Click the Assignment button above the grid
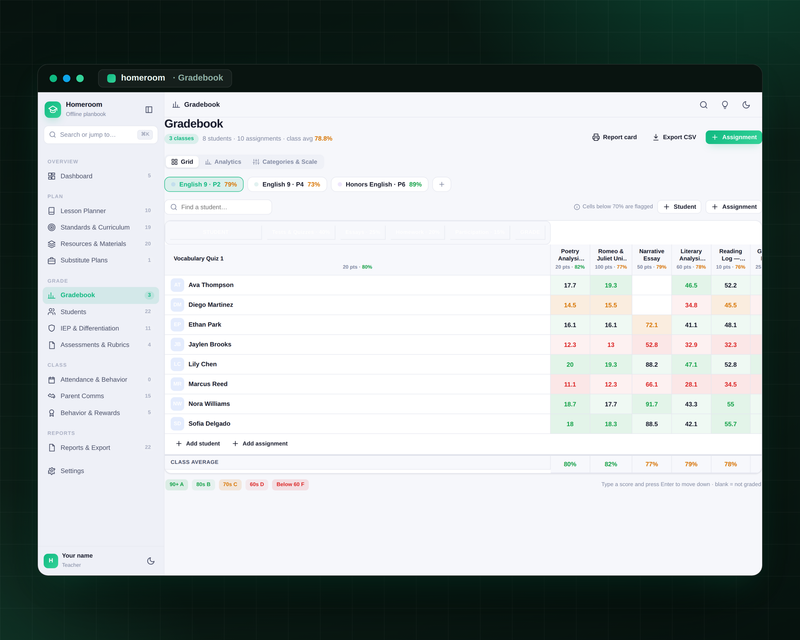Screen dimensions: 800x640 pos(734,207)
